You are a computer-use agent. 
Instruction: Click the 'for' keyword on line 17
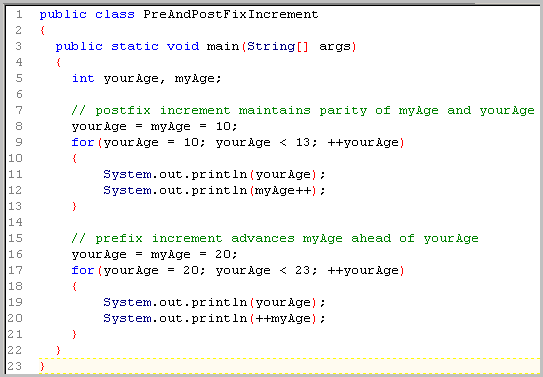click(83, 270)
